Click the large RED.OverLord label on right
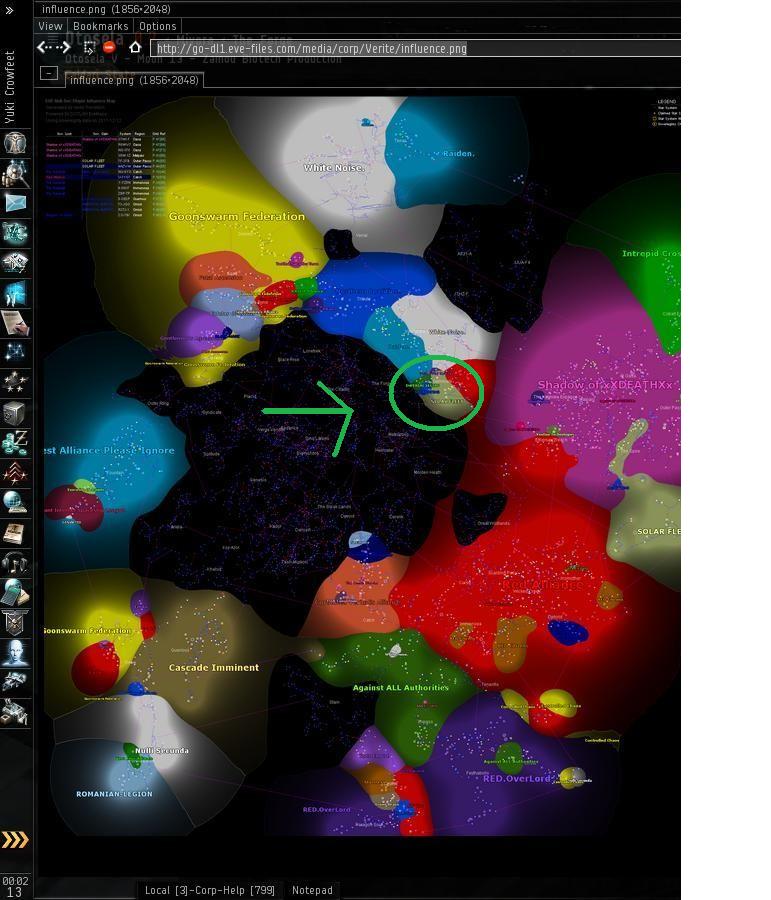 pos(517,778)
